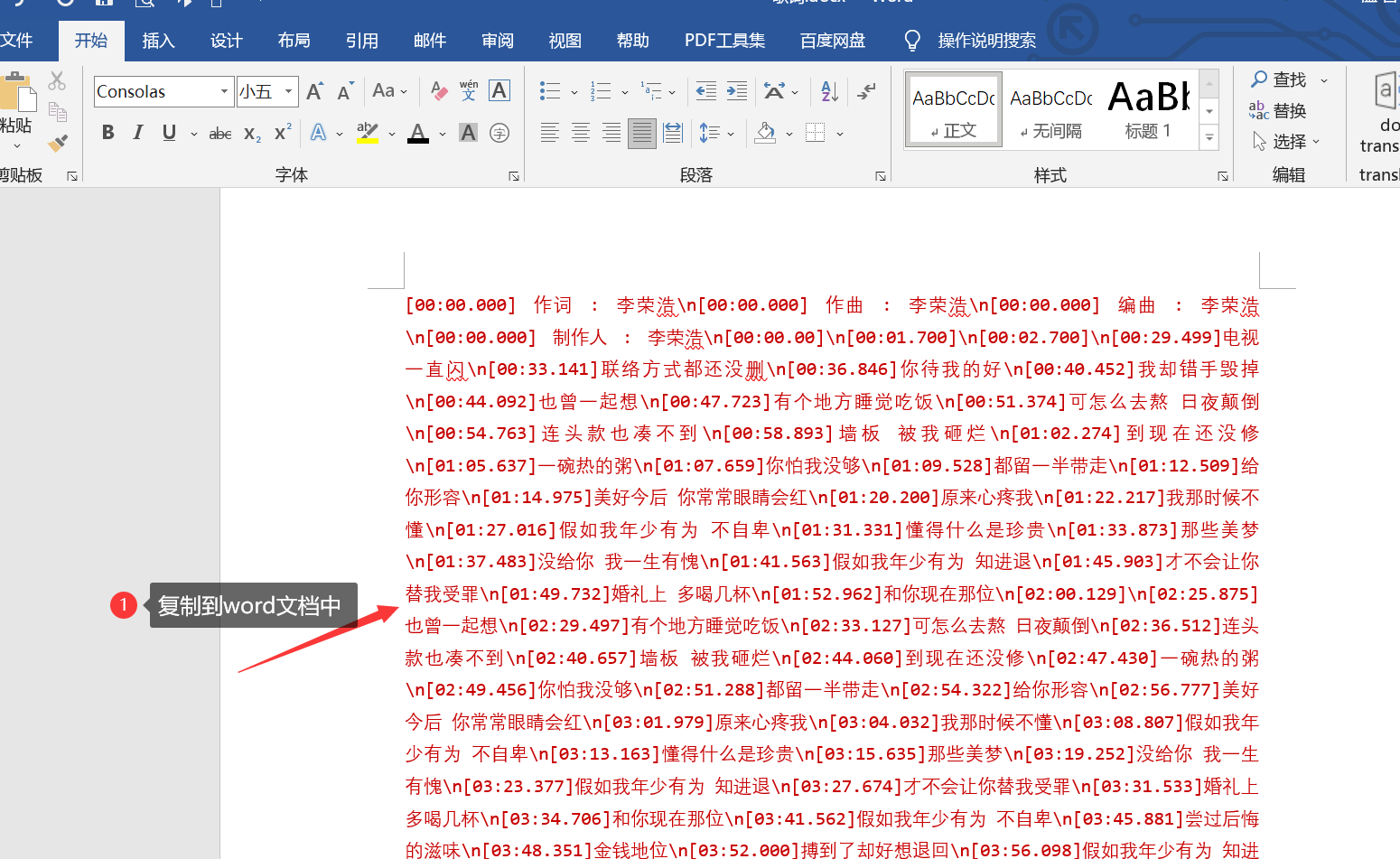Click the Numbering list icon
The image size is (1400, 859).
(x=601, y=91)
